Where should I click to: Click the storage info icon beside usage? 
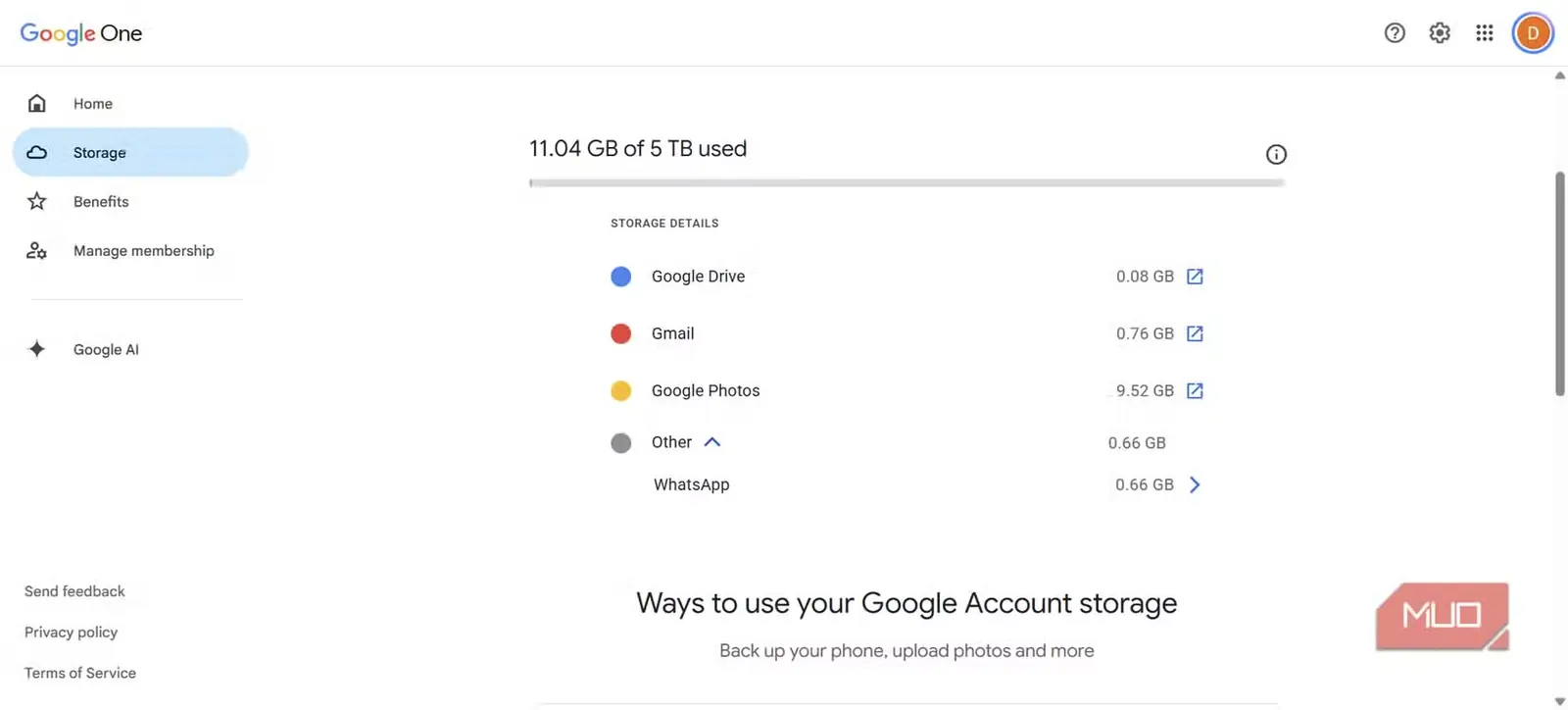pos(1276,154)
